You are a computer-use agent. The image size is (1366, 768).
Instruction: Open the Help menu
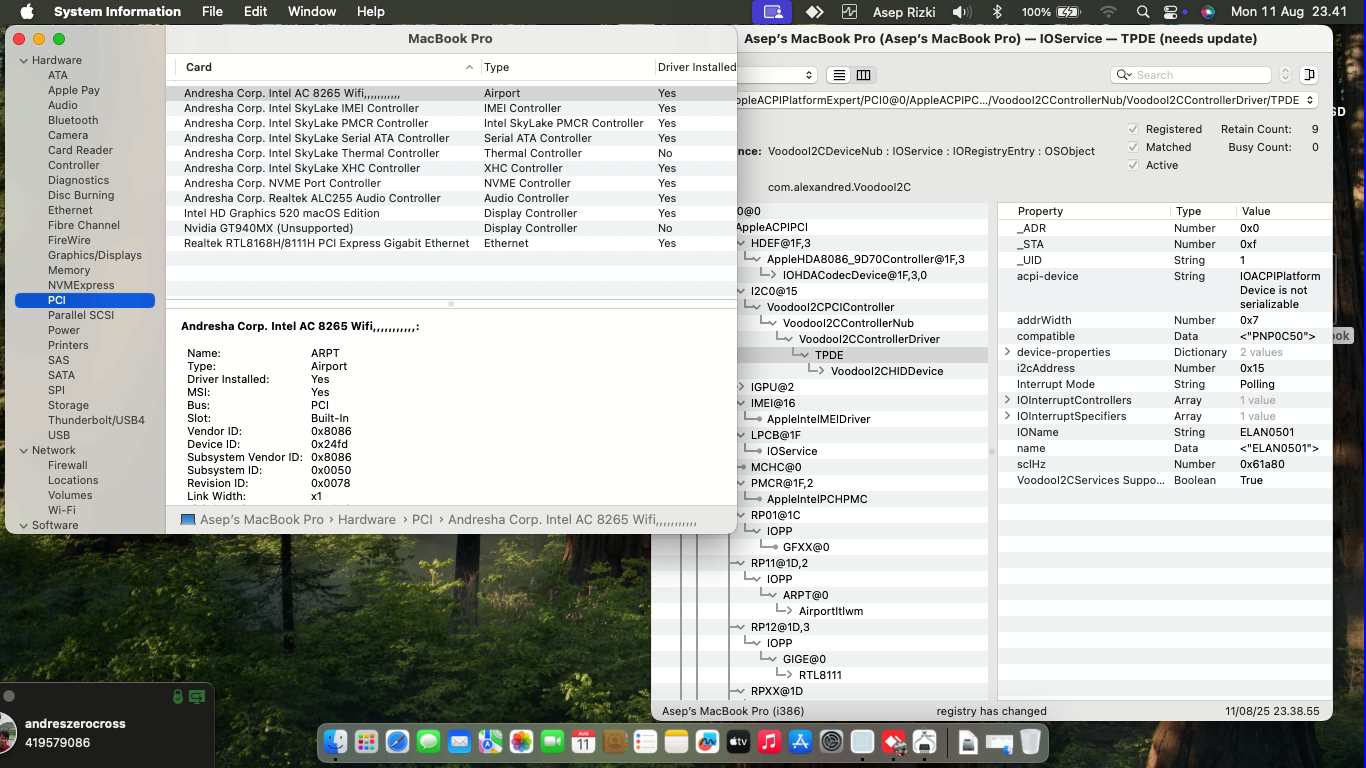370,12
